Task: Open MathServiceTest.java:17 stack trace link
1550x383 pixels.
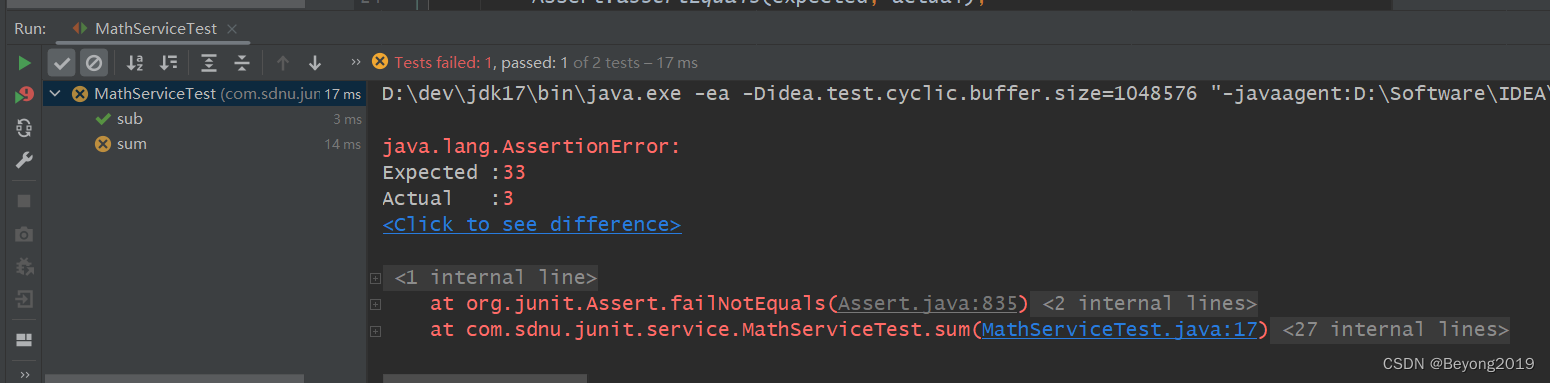Action: (x=1119, y=330)
